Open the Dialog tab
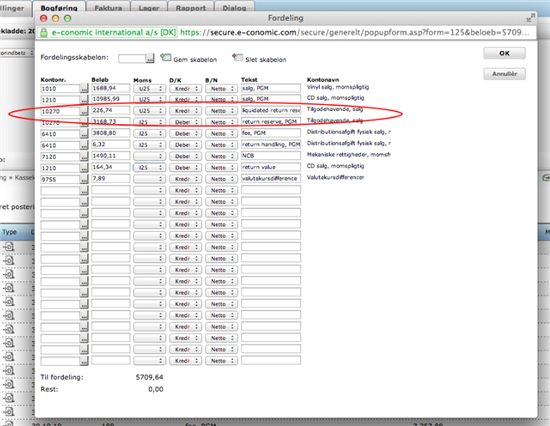This screenshot has width=550, height=426. click(x=234, y=7)
